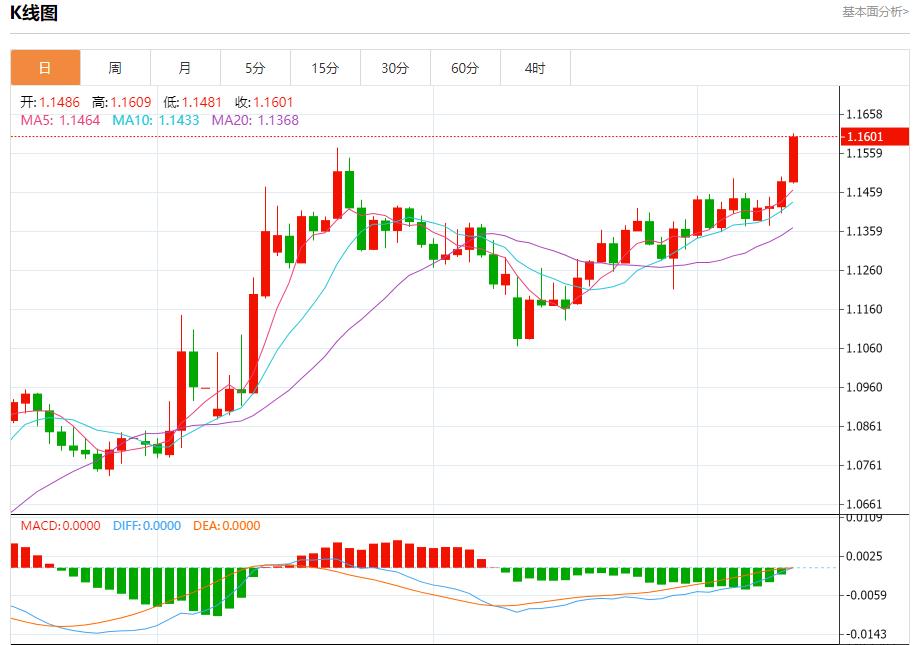Click the orange DEA value label
The height and width of the screenshot is (645, 913).
[x=226, y=526]
